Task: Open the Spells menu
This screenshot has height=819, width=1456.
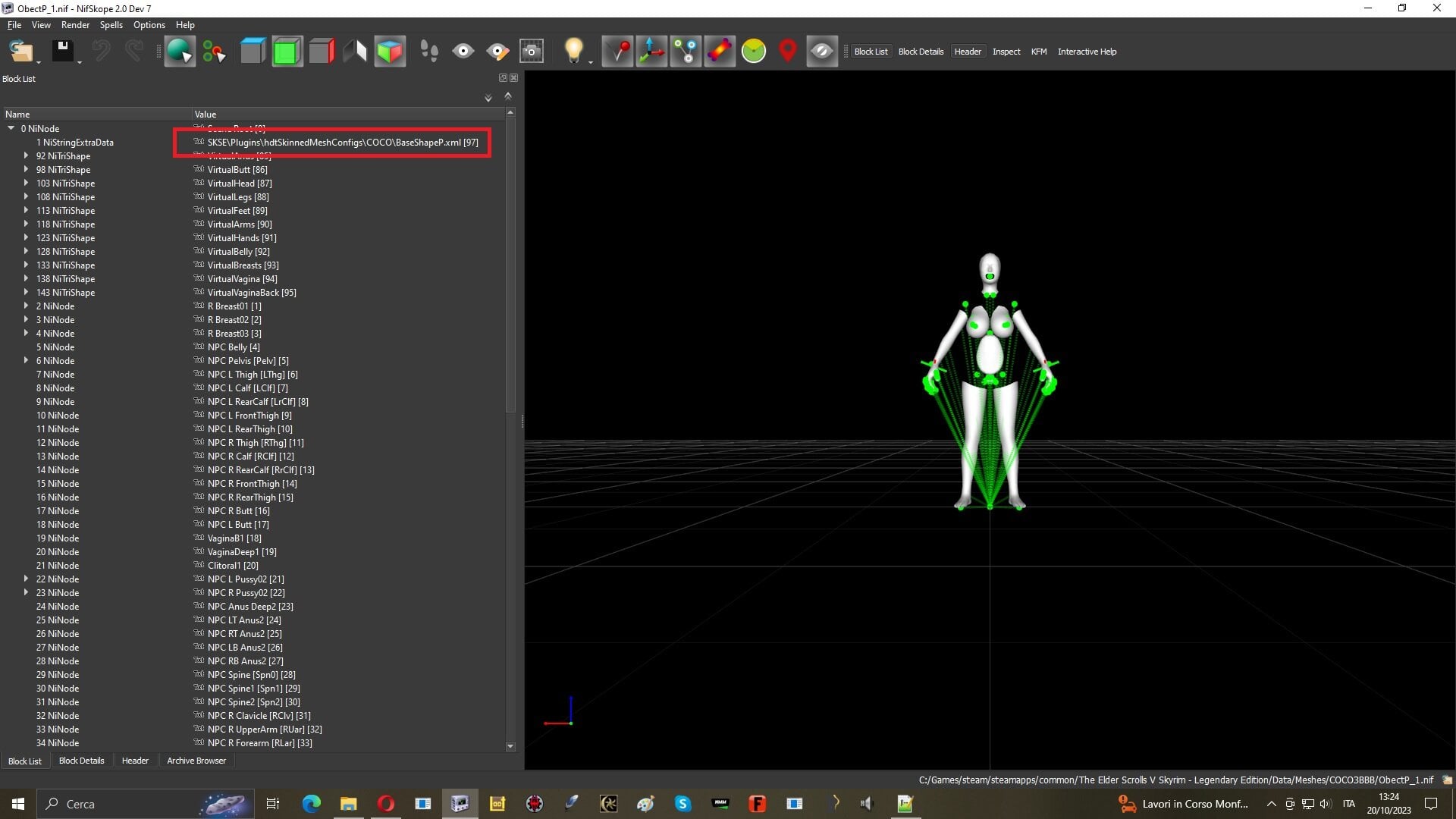Action: pyautogui.click(x=111, y=25)
